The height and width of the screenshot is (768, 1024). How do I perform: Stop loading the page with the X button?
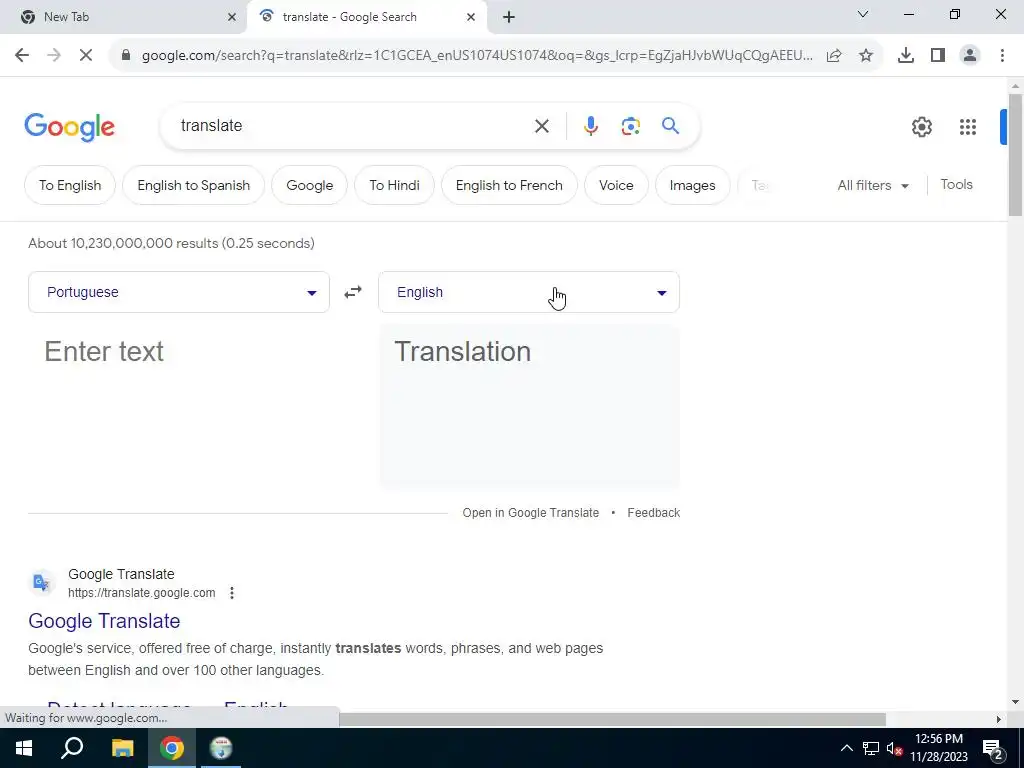(86, 56)
